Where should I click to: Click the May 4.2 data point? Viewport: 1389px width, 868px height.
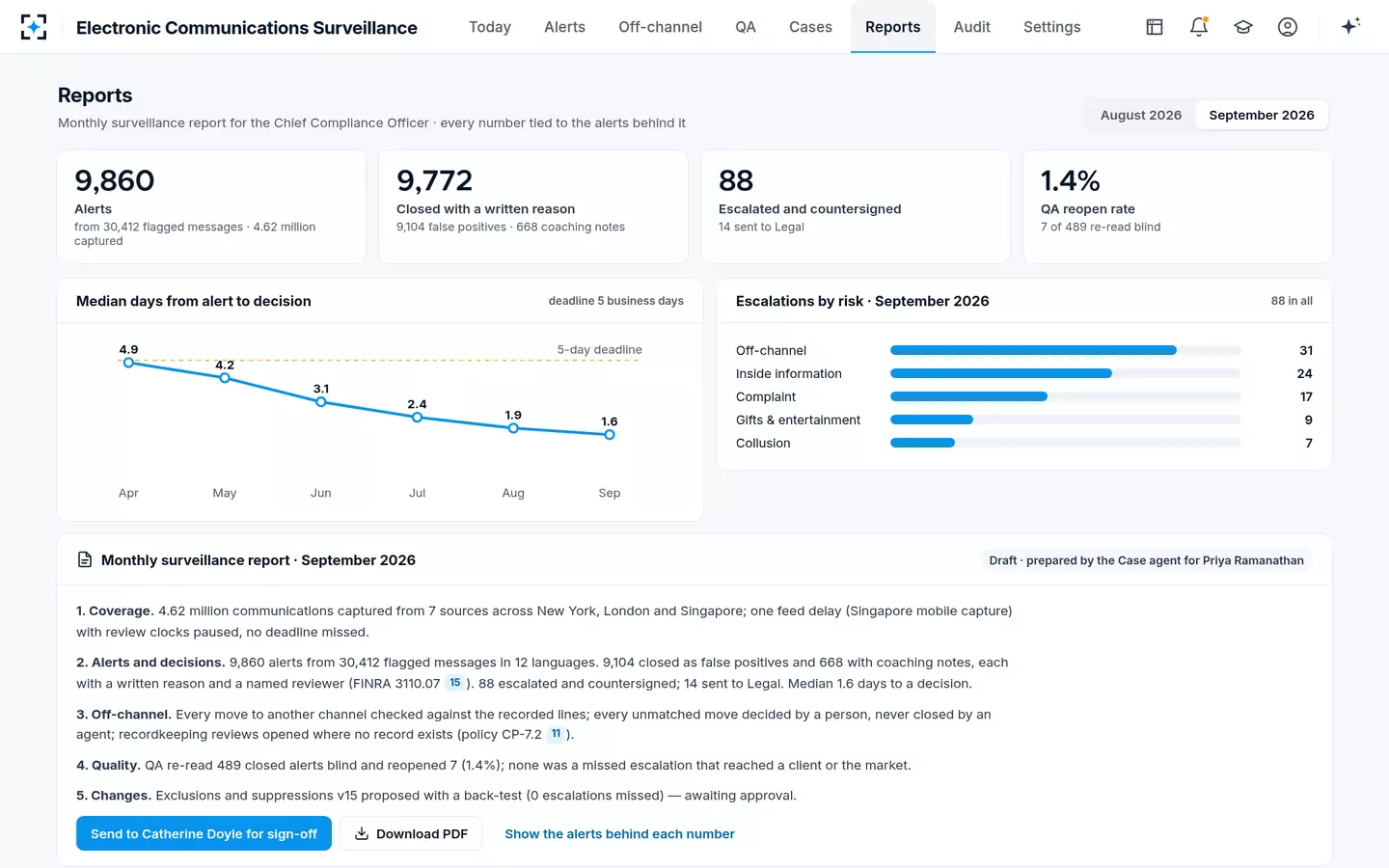pos(225,378)
